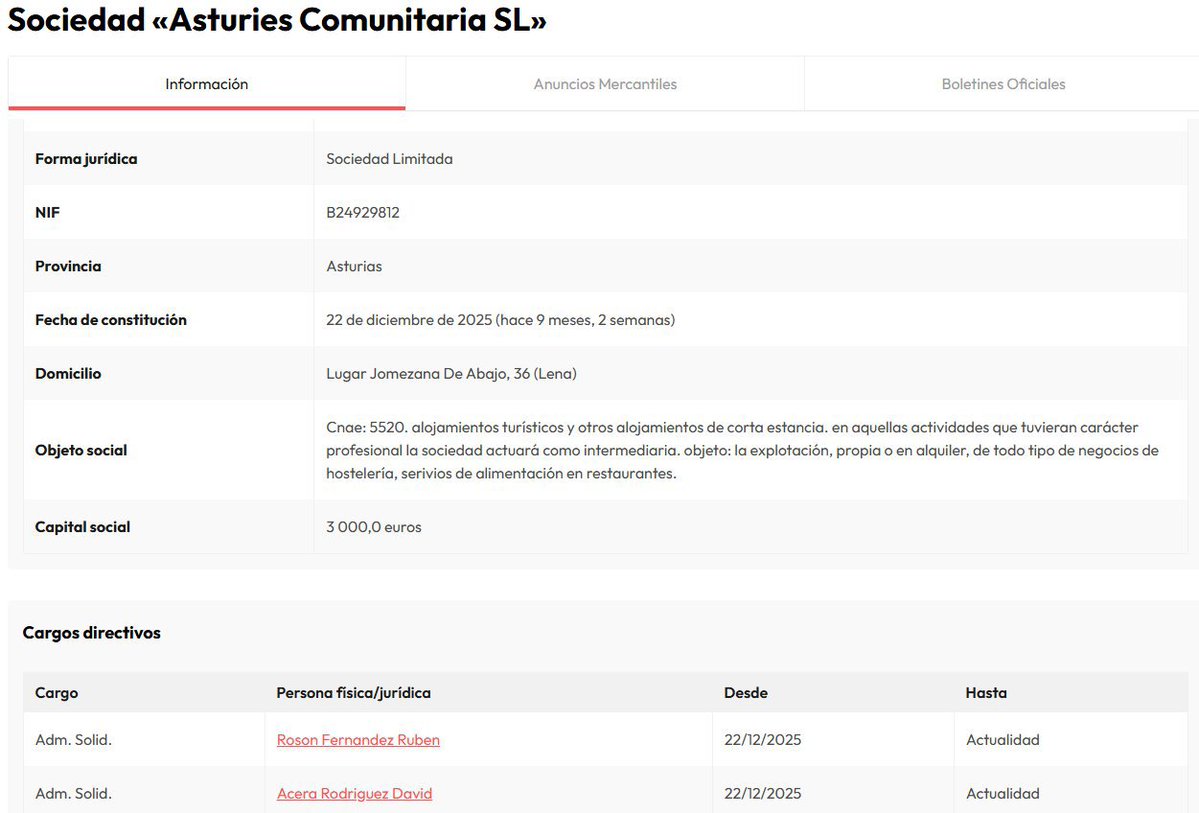Click the 'Objeto social' row label

point(81,450)
